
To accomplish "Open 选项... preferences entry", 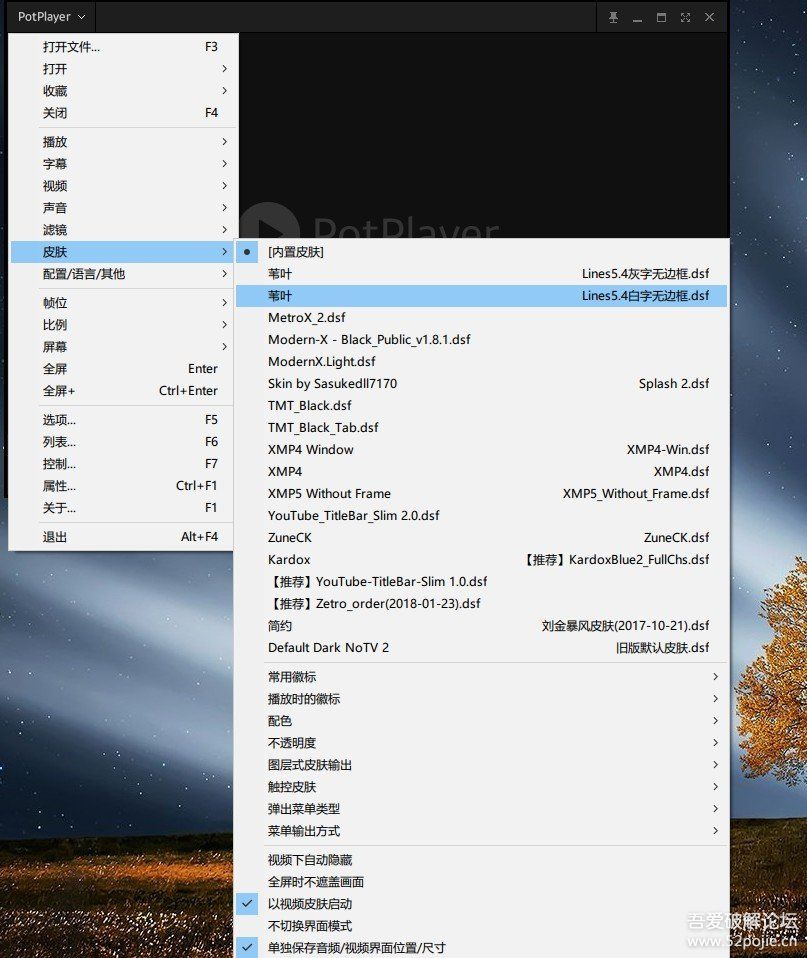I will coord(59,420).
